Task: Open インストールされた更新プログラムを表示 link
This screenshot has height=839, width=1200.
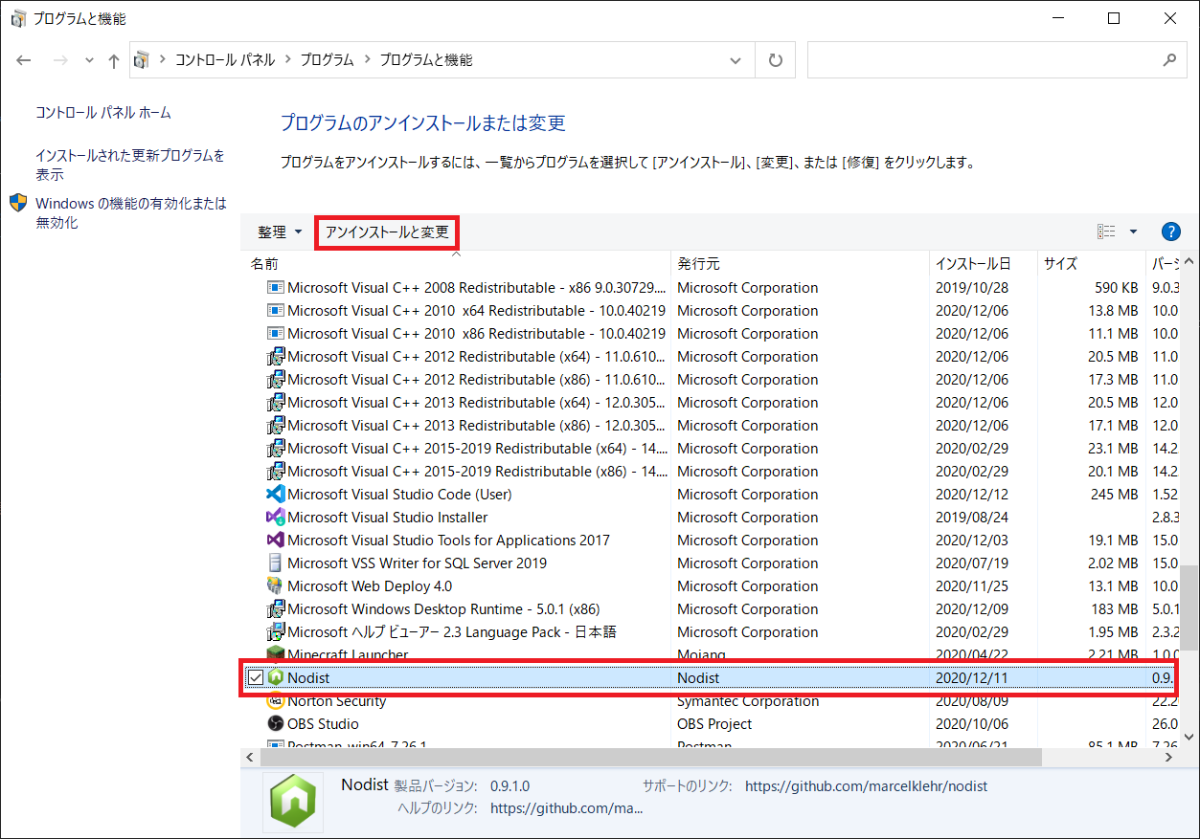Action: pos(130,165)
